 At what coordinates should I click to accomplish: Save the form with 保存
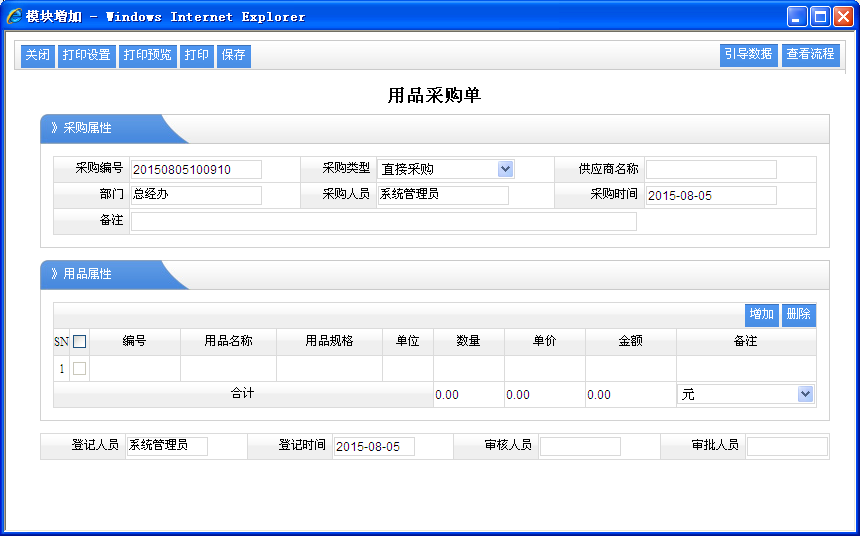point(234,56)
